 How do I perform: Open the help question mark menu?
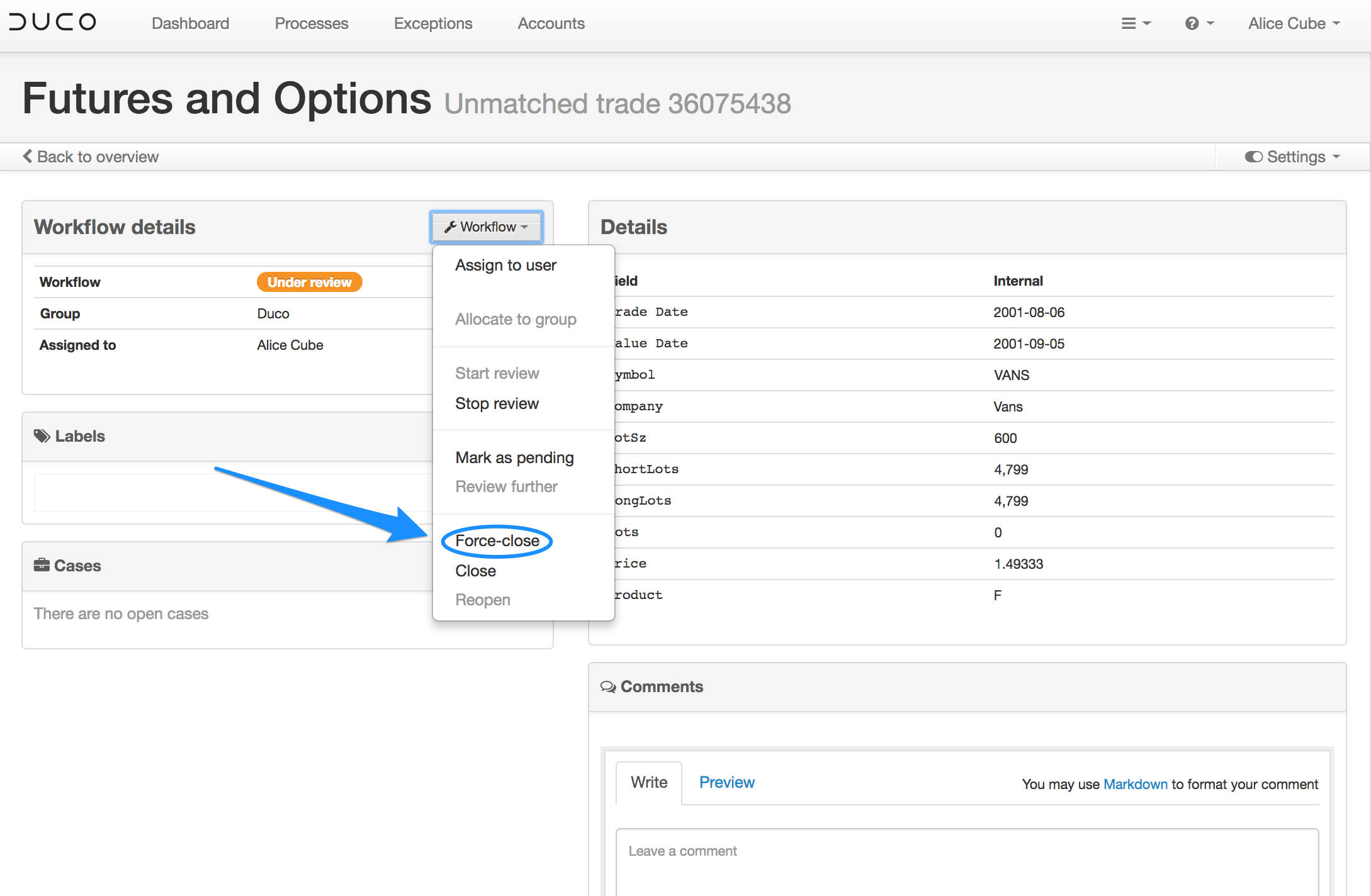(1199, 23)
